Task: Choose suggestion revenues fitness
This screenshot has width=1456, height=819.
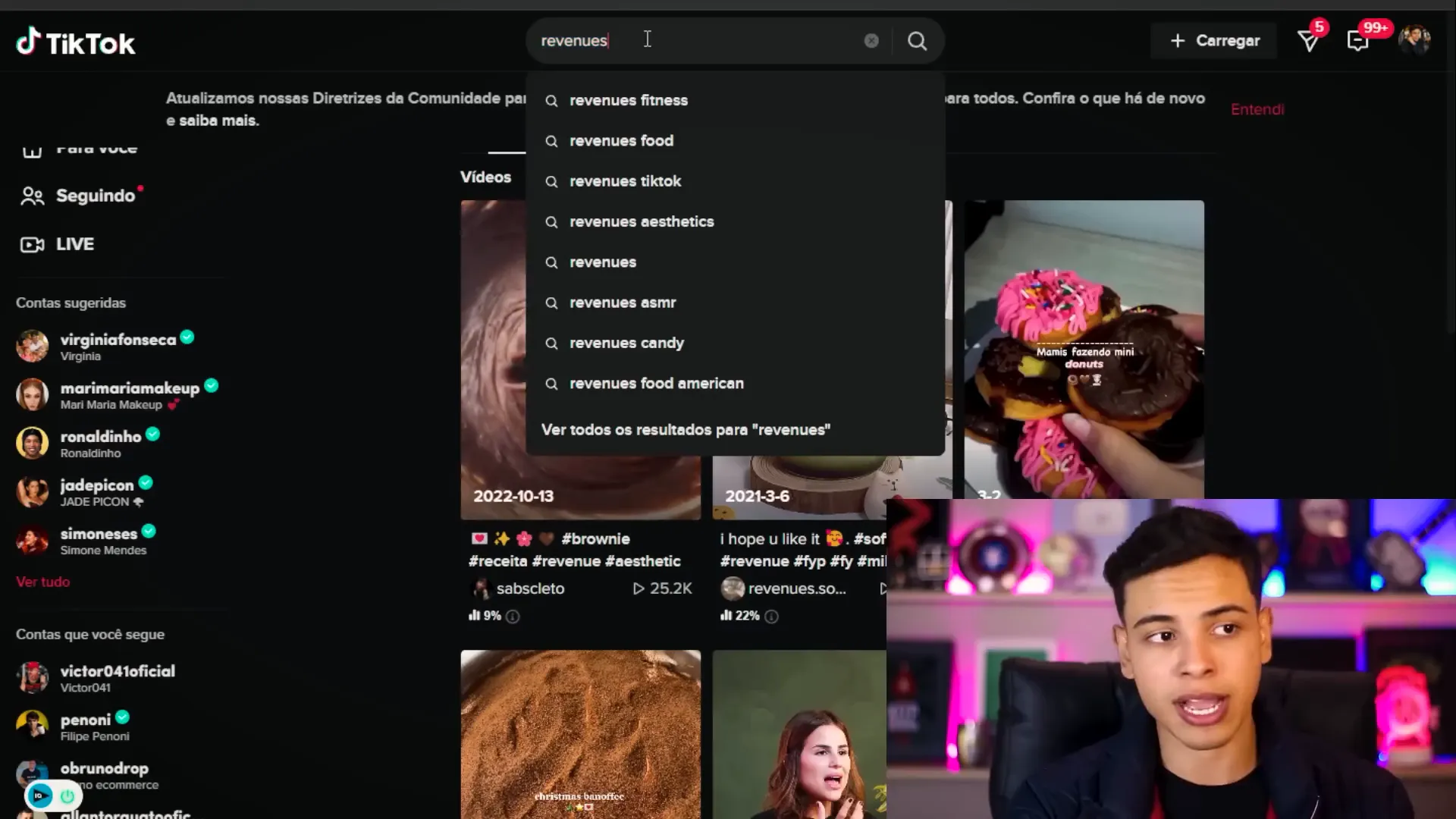Action: (x=735, y=100)
